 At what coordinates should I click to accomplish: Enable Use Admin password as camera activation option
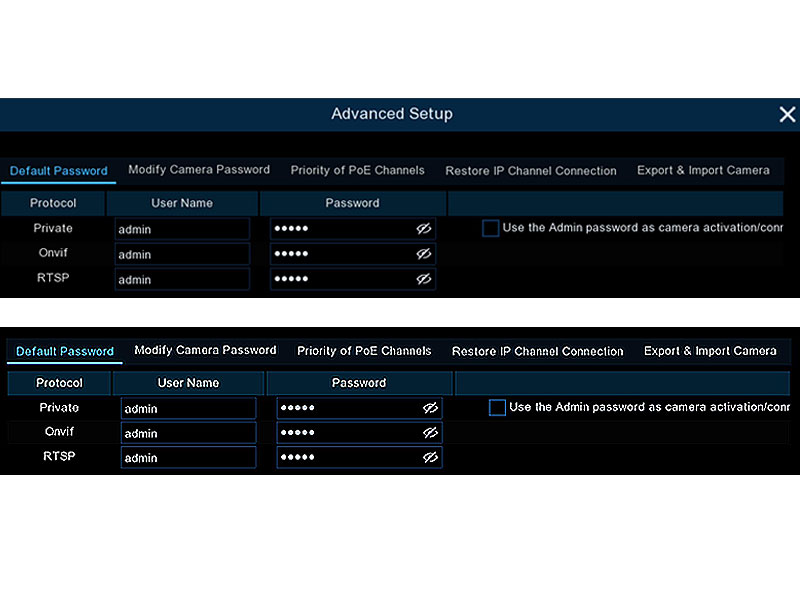pyautogui.click(x=490, y=227)
